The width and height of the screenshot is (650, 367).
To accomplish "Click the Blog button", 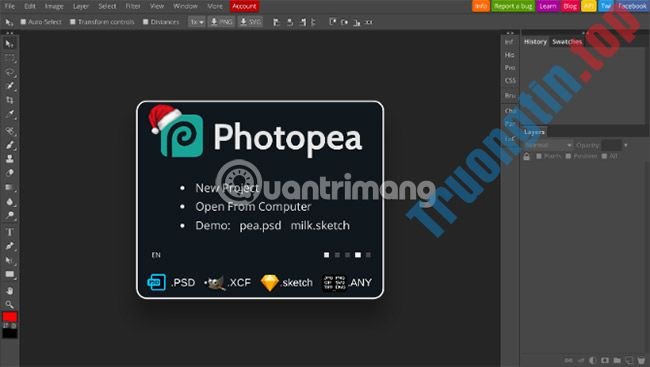I will (570, 6).
